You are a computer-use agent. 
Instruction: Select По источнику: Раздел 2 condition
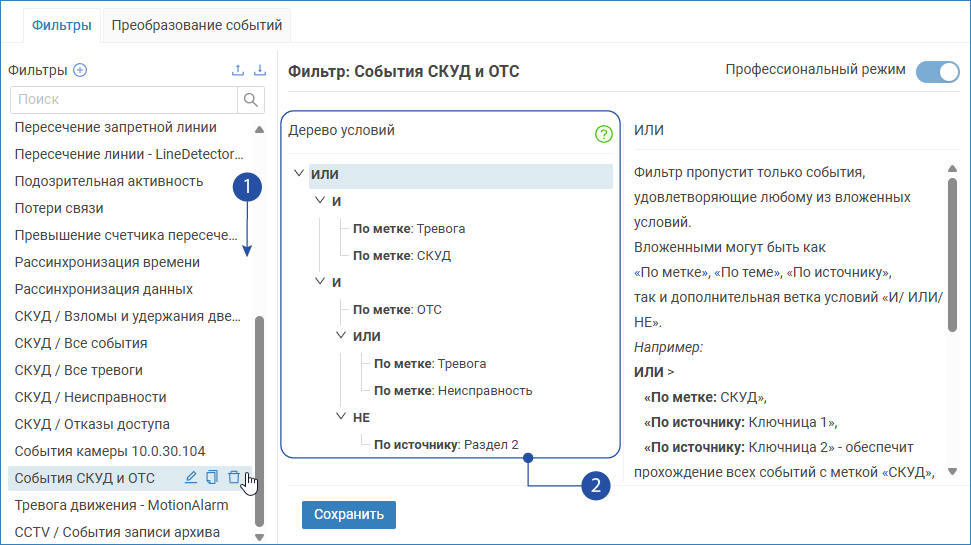pyautogui.click(x=446, y=444)
